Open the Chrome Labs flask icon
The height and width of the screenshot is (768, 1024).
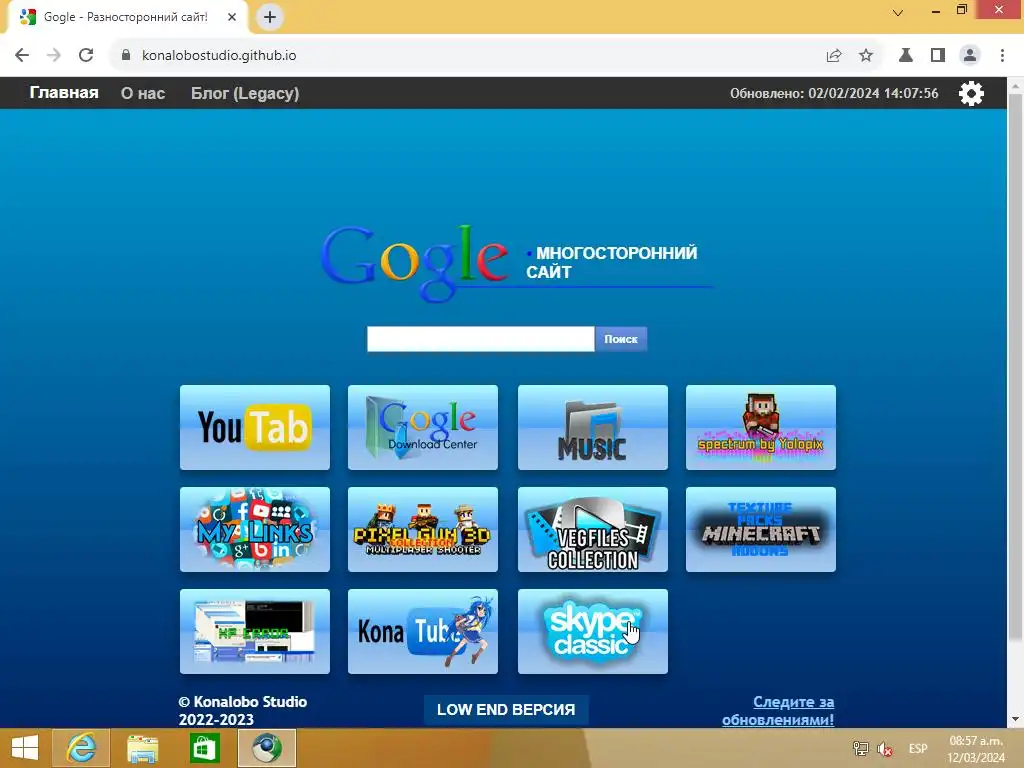[906, 56]
